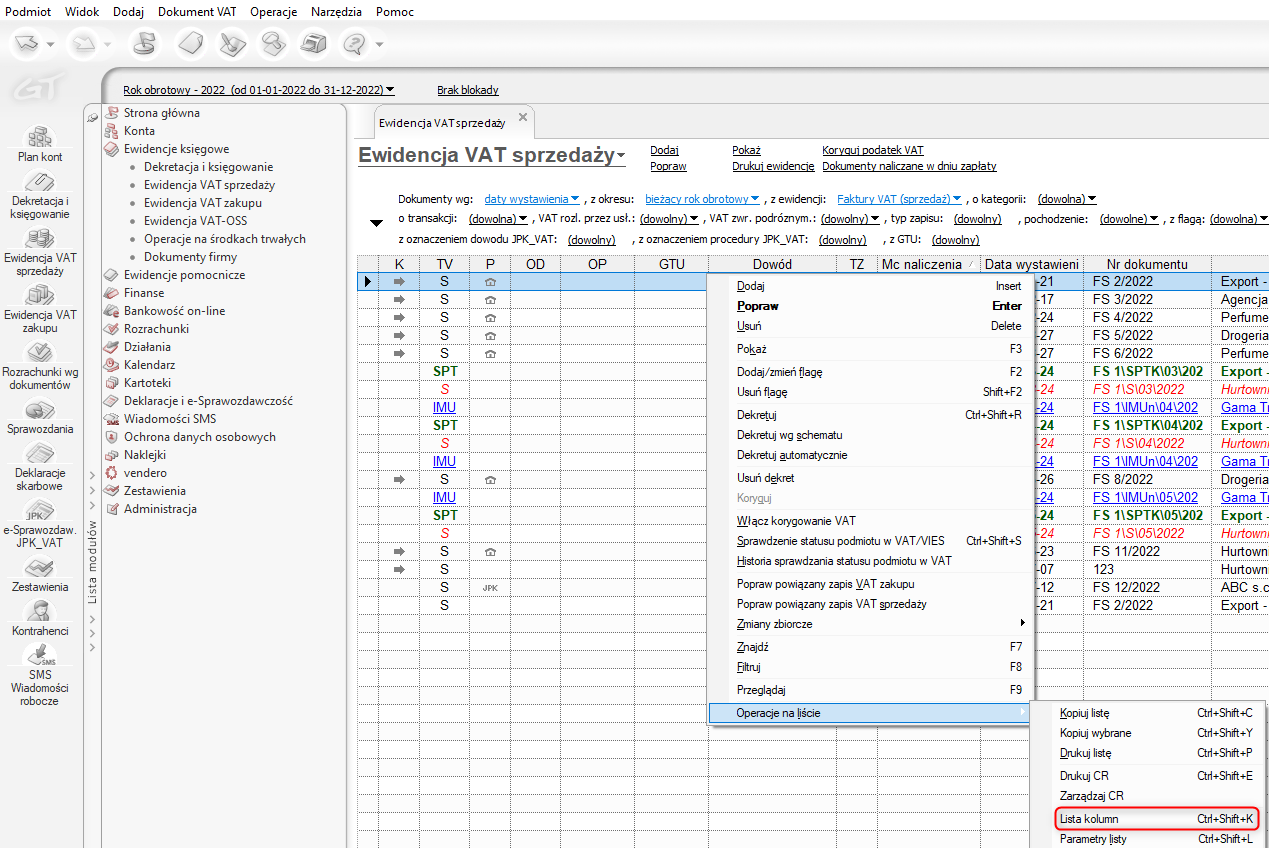Open the Operacje menu in menu bar
Image resolution: width=1269 pixels, height=848 pixels.
(272, 12)
